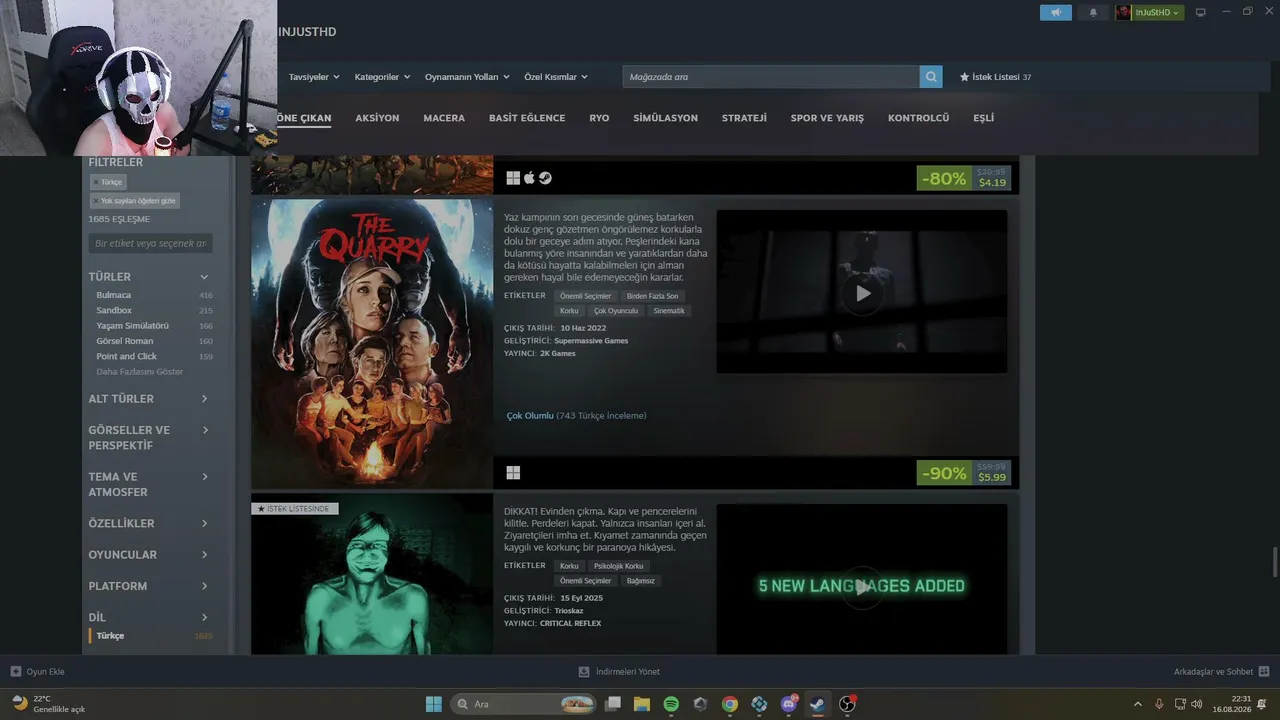Filter by Point and Click genre

click(126, 356)
